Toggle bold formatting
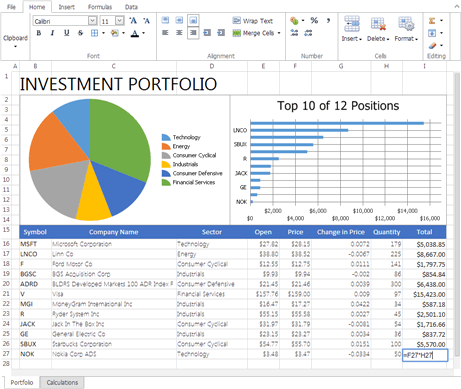This screenshot has height=389, width=461. [x=39, y=33]
